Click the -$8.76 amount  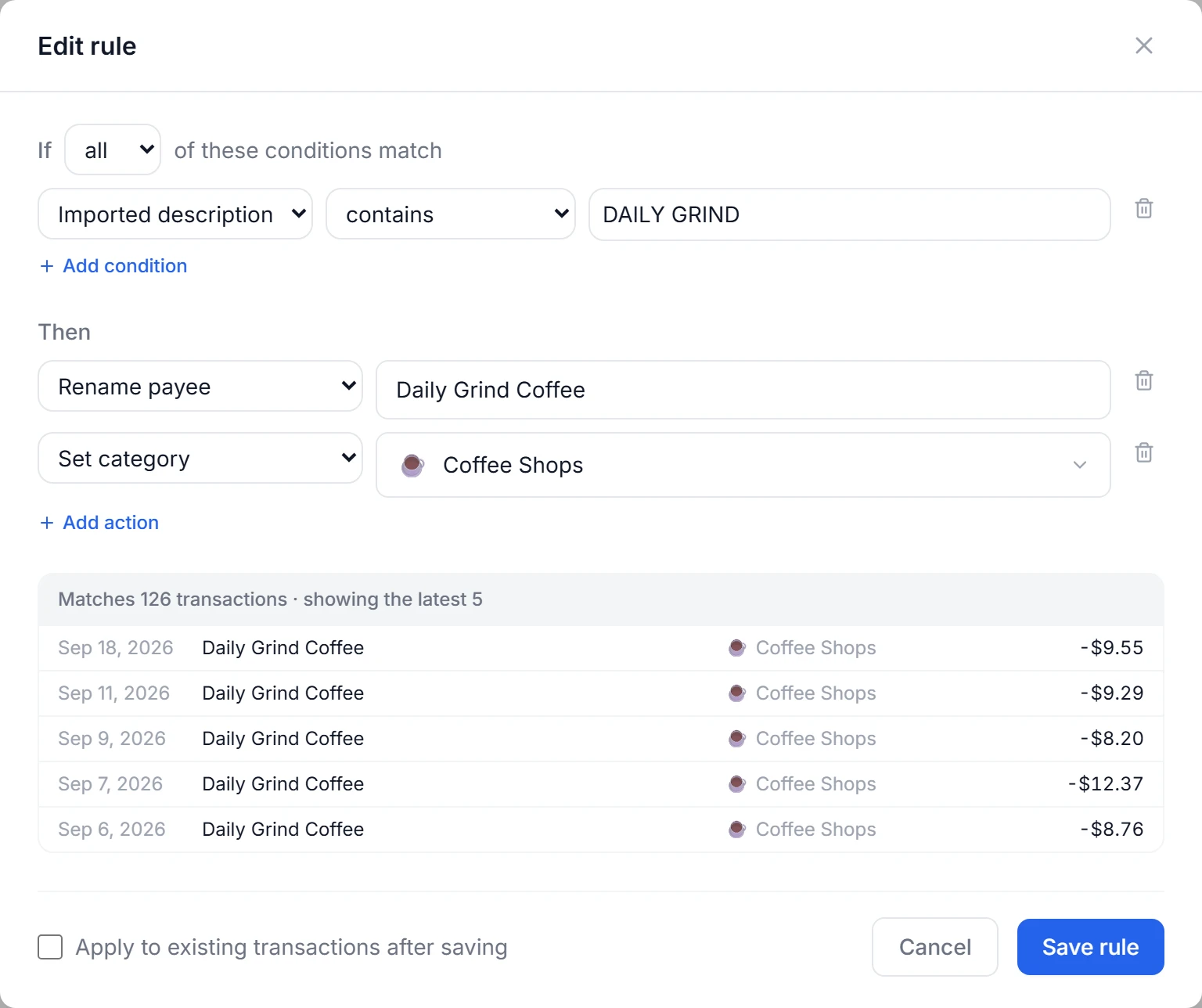(x=1112, y=830)
